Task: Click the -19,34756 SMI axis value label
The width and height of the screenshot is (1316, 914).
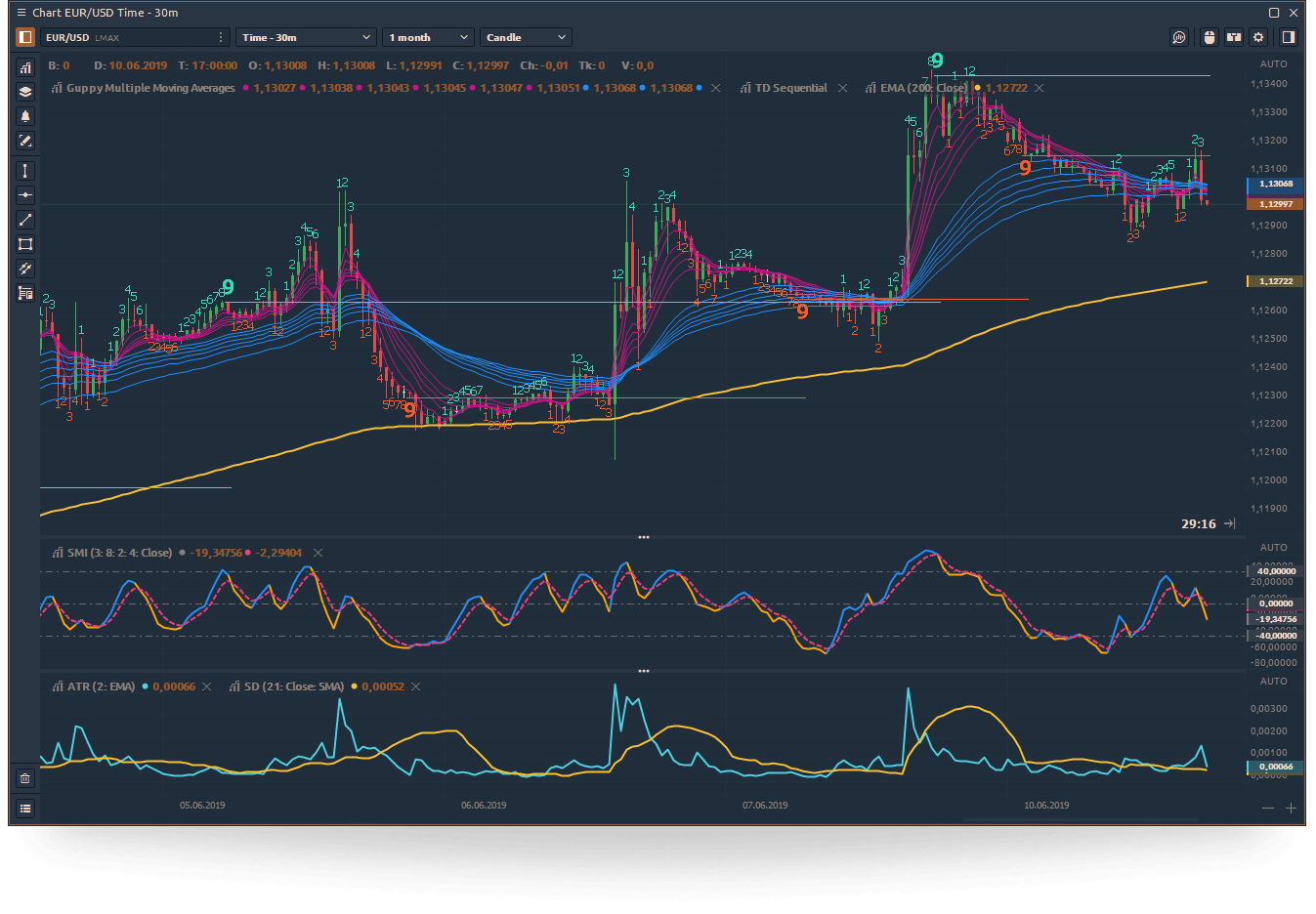Action: [x=1275, y=619]
